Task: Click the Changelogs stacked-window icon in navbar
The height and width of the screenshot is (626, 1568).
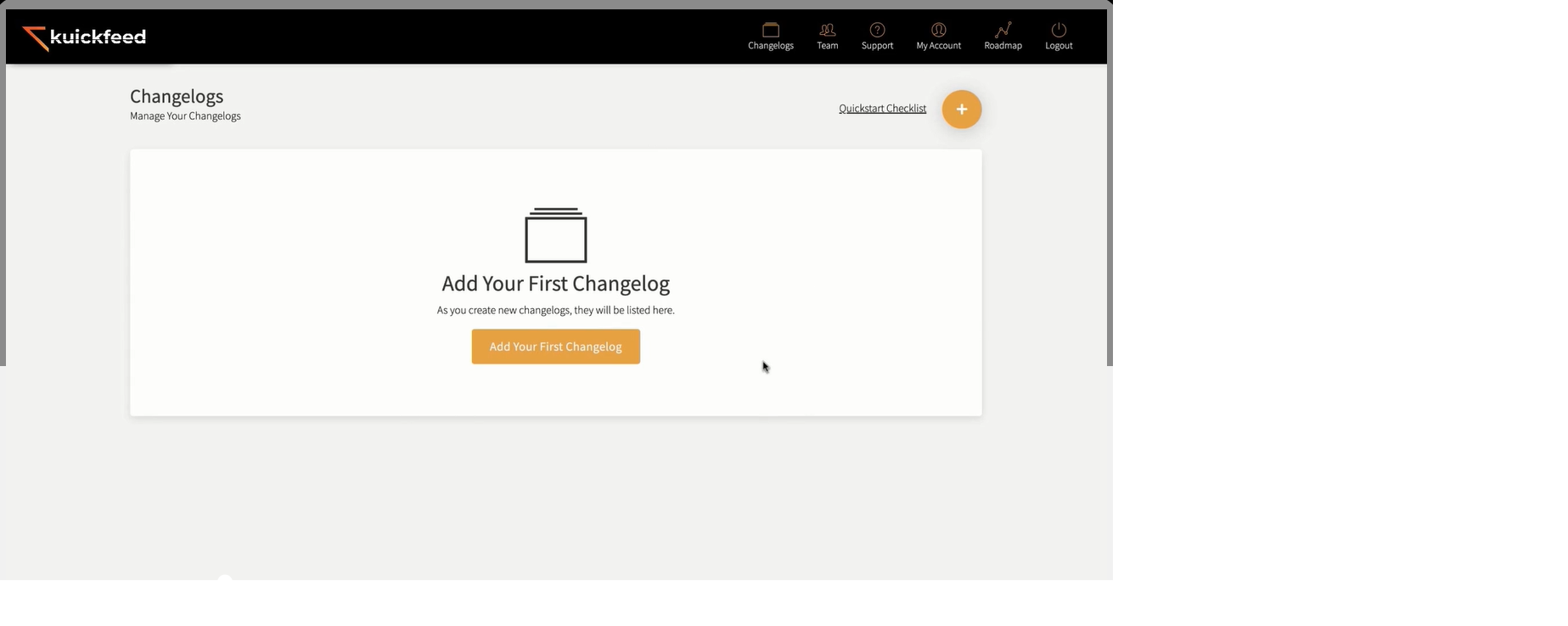Action: click(770, 30)
